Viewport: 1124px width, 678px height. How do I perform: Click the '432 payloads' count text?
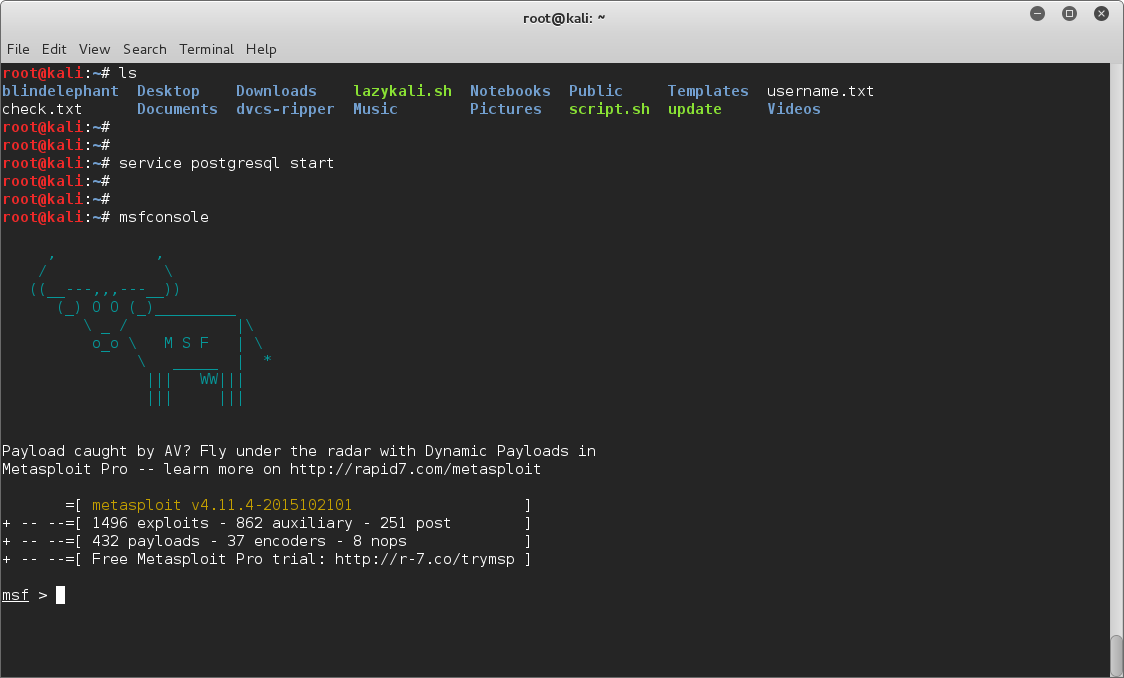(x=146, y=541)
